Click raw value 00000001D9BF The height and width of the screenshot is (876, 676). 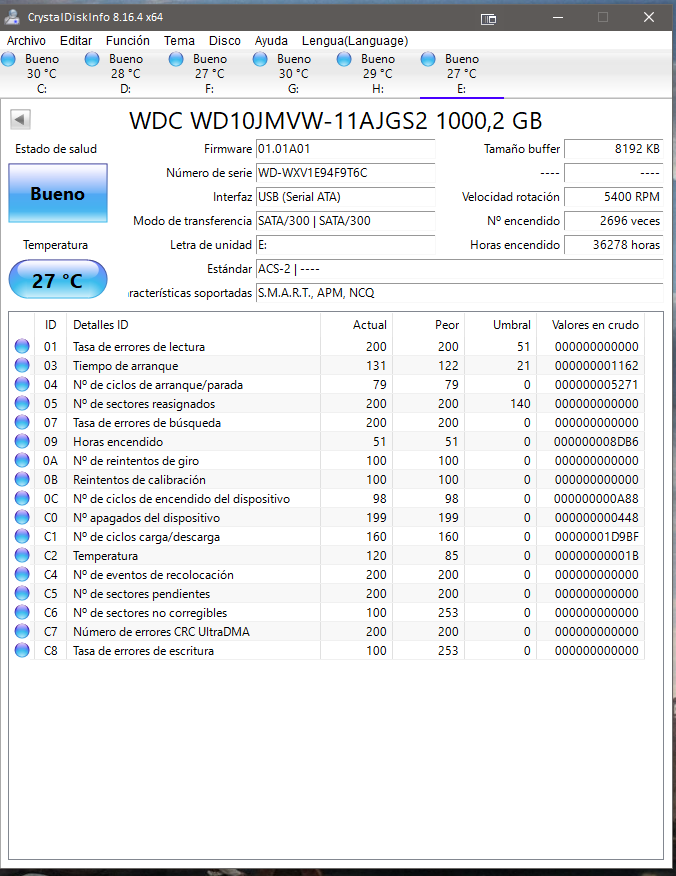[596, 537]
